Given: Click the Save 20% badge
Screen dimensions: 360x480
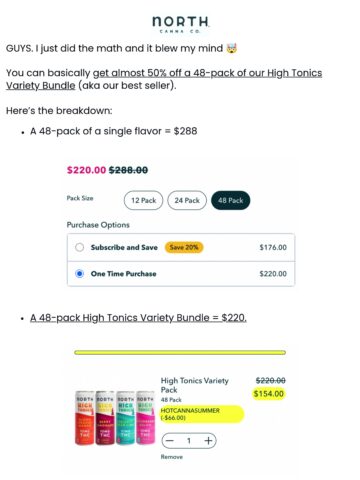Looking at the screenshot, I should click(184, 247).
